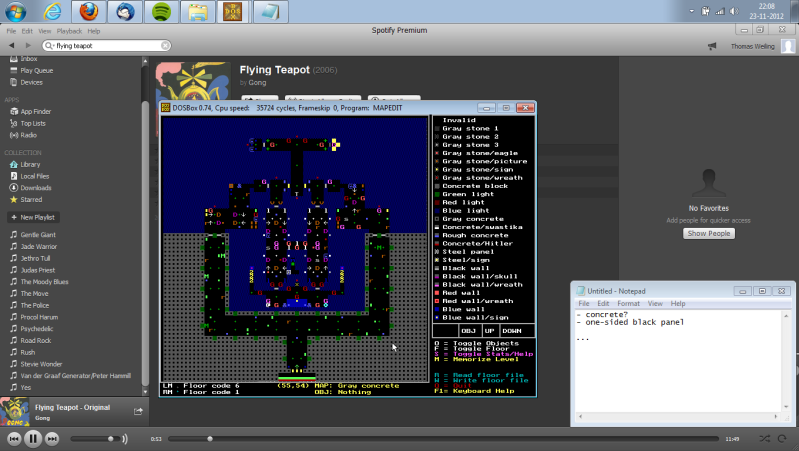Open Notepad Edit menu

point(603,303)
